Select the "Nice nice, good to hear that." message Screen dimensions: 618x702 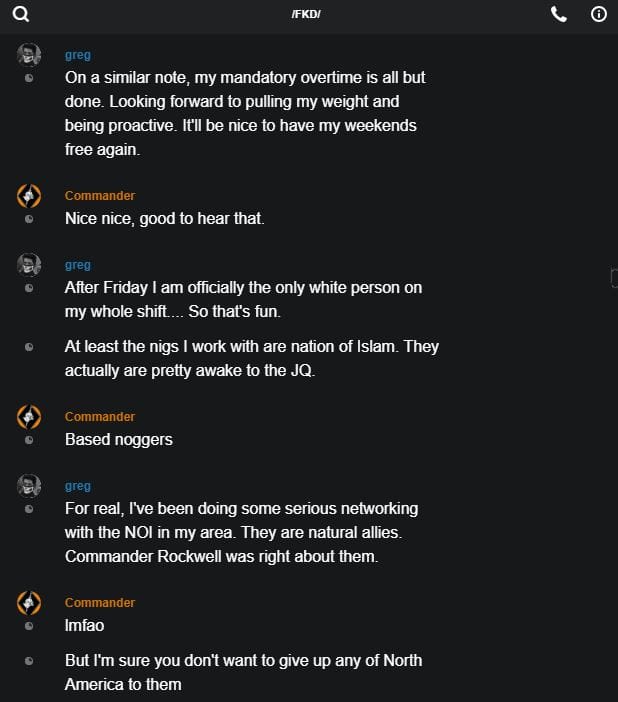[165, 218]
